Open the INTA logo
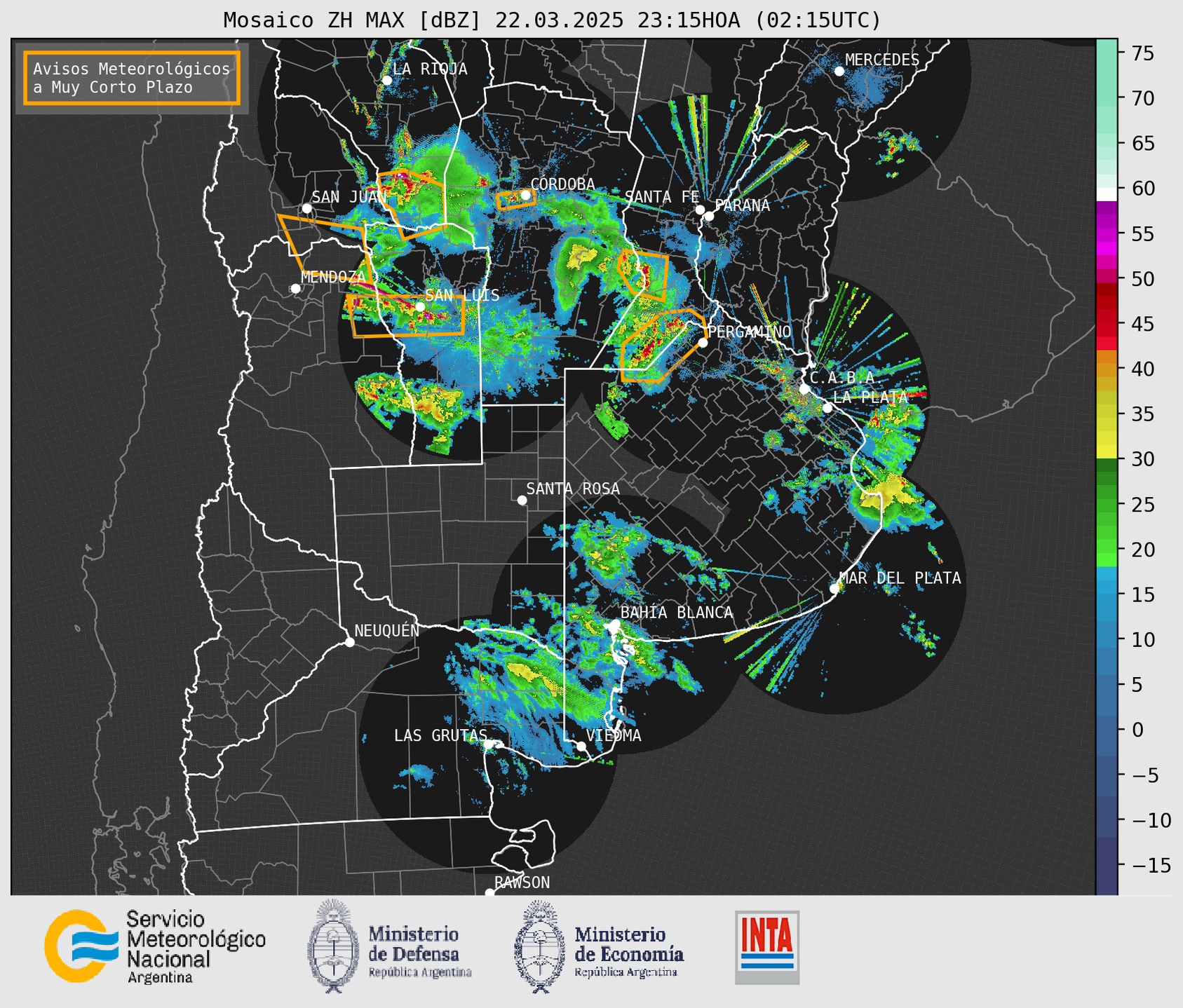Viewport: 1183px width, 1008px height. pyautogui.click(x=767, y=947)
